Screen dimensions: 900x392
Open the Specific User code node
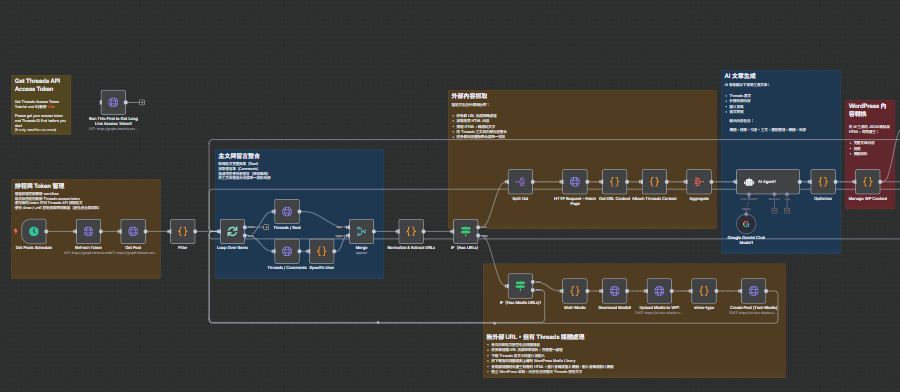pos(322,251)
